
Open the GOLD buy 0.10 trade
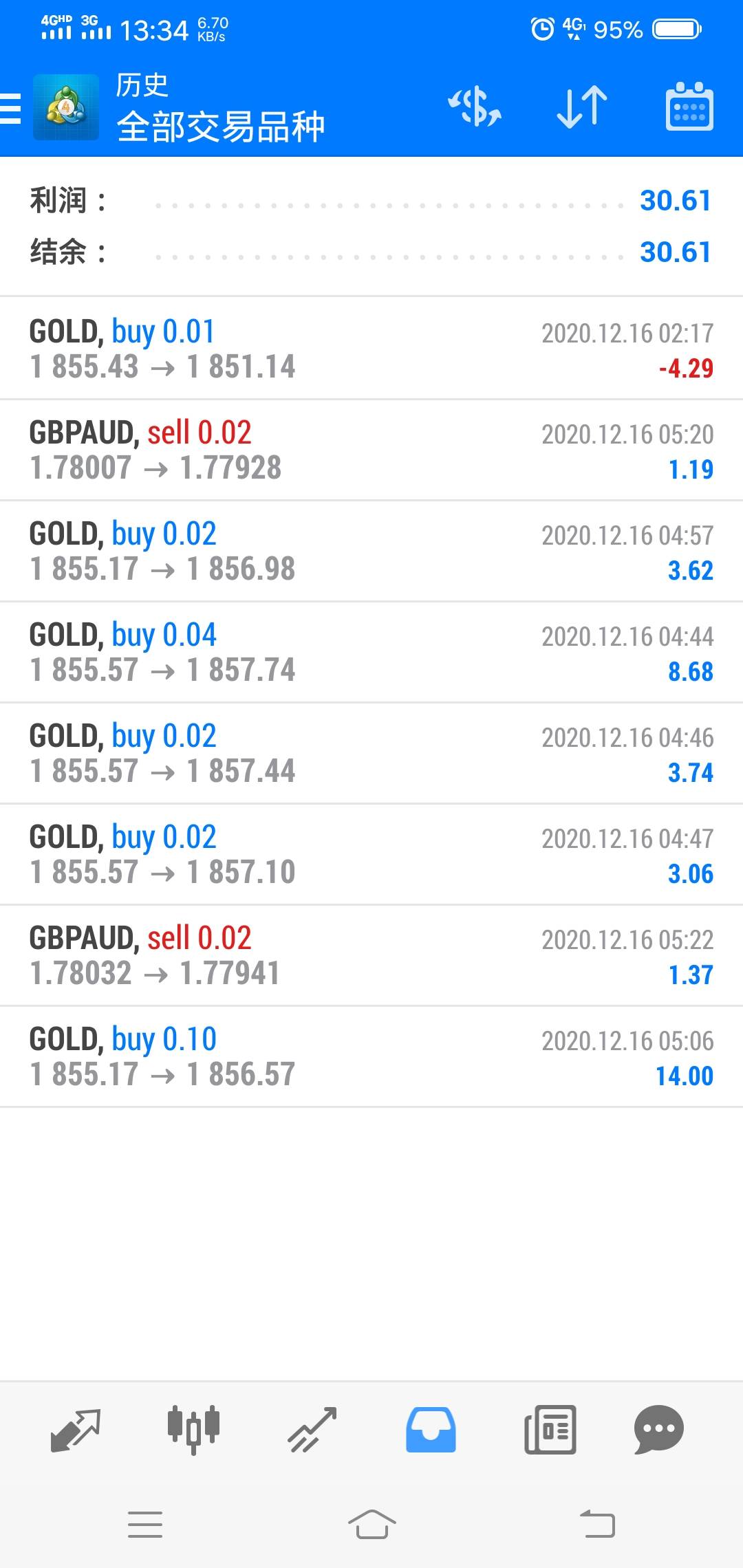point(371,1056)
